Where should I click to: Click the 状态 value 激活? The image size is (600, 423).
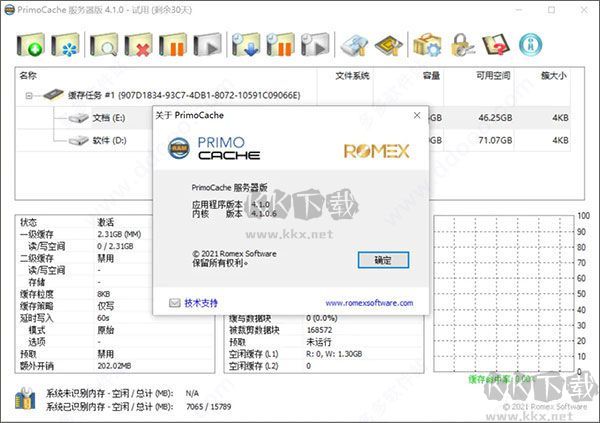pyautogui.click(x=106, y=222)
